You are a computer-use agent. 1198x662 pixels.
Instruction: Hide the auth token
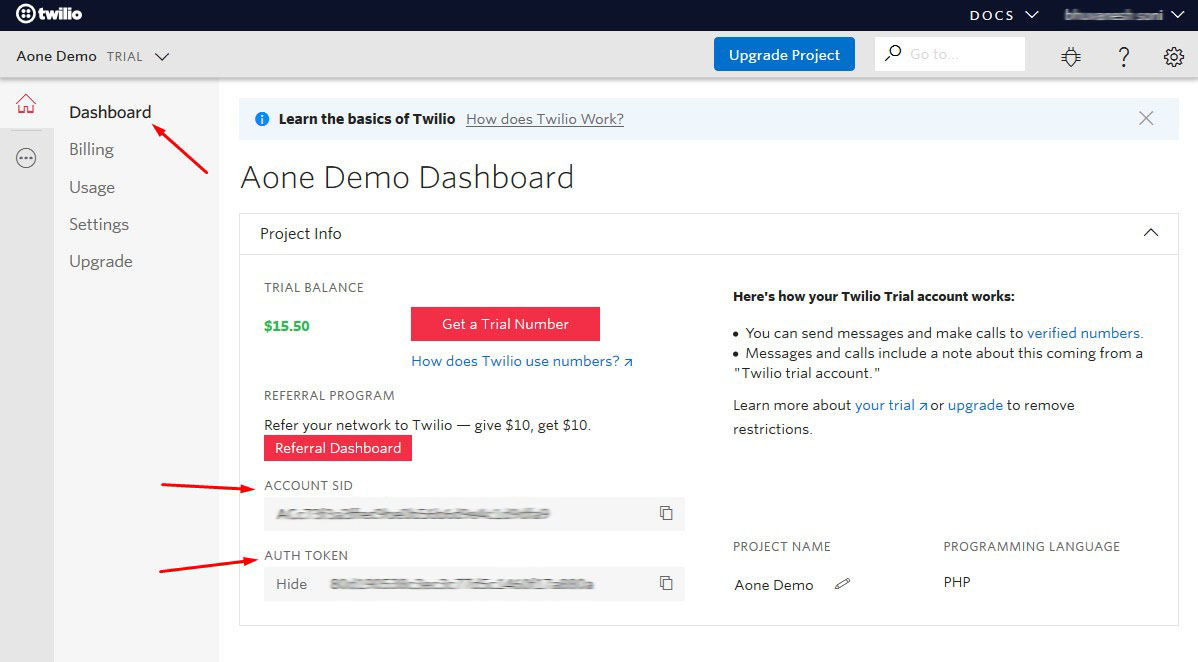pos(291,584)
